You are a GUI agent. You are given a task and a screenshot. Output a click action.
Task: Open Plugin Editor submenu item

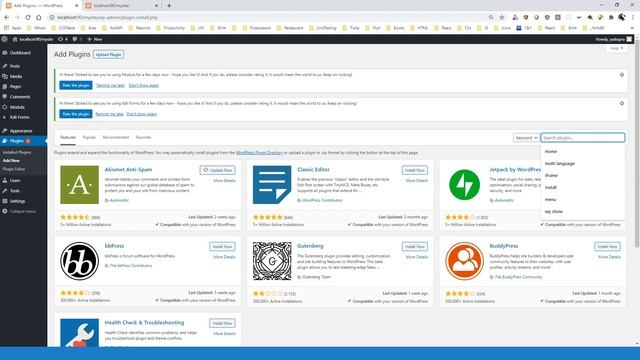[14, 169]
